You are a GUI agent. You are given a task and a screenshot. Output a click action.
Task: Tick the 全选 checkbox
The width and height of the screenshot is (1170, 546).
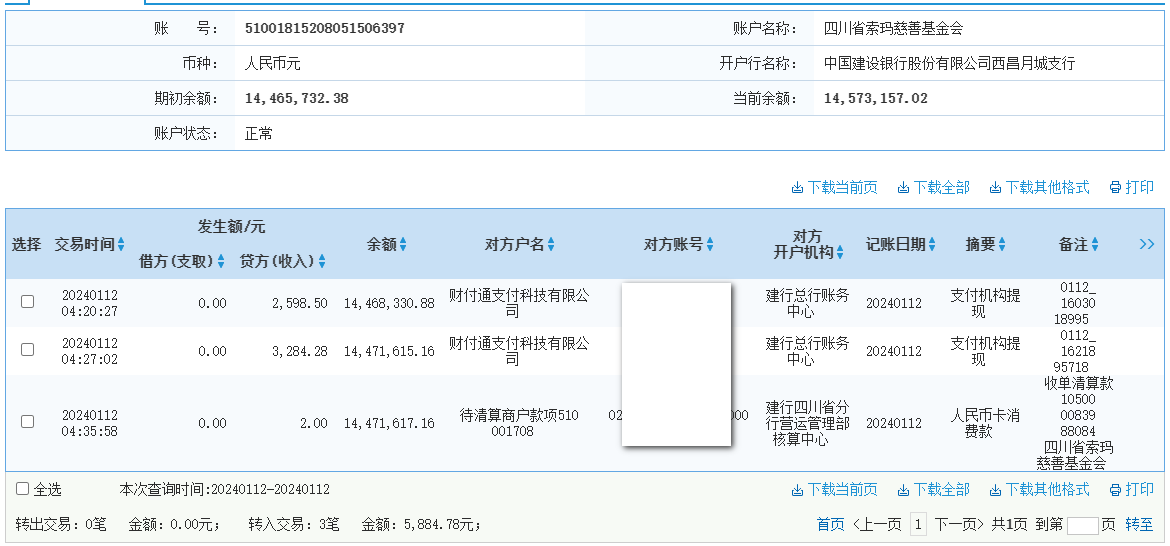click(x=22, y=489)
